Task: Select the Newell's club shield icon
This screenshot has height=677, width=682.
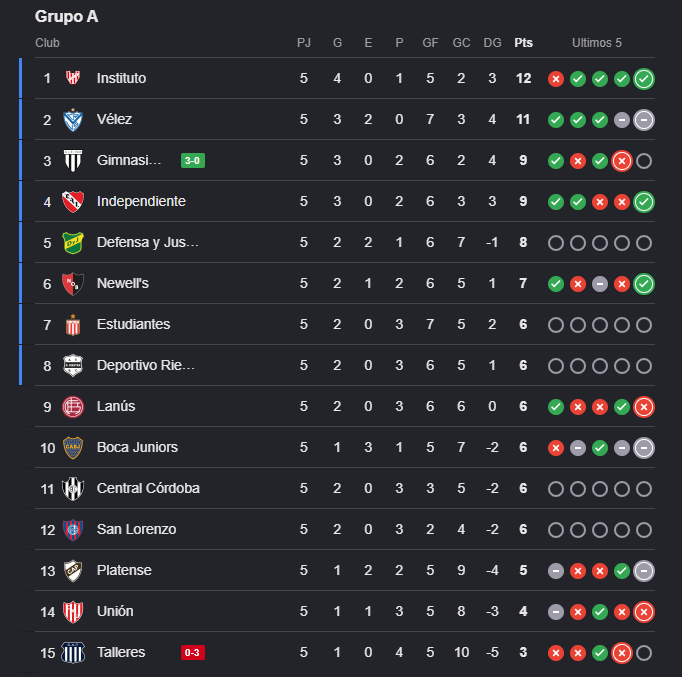Action: (73, 283)
